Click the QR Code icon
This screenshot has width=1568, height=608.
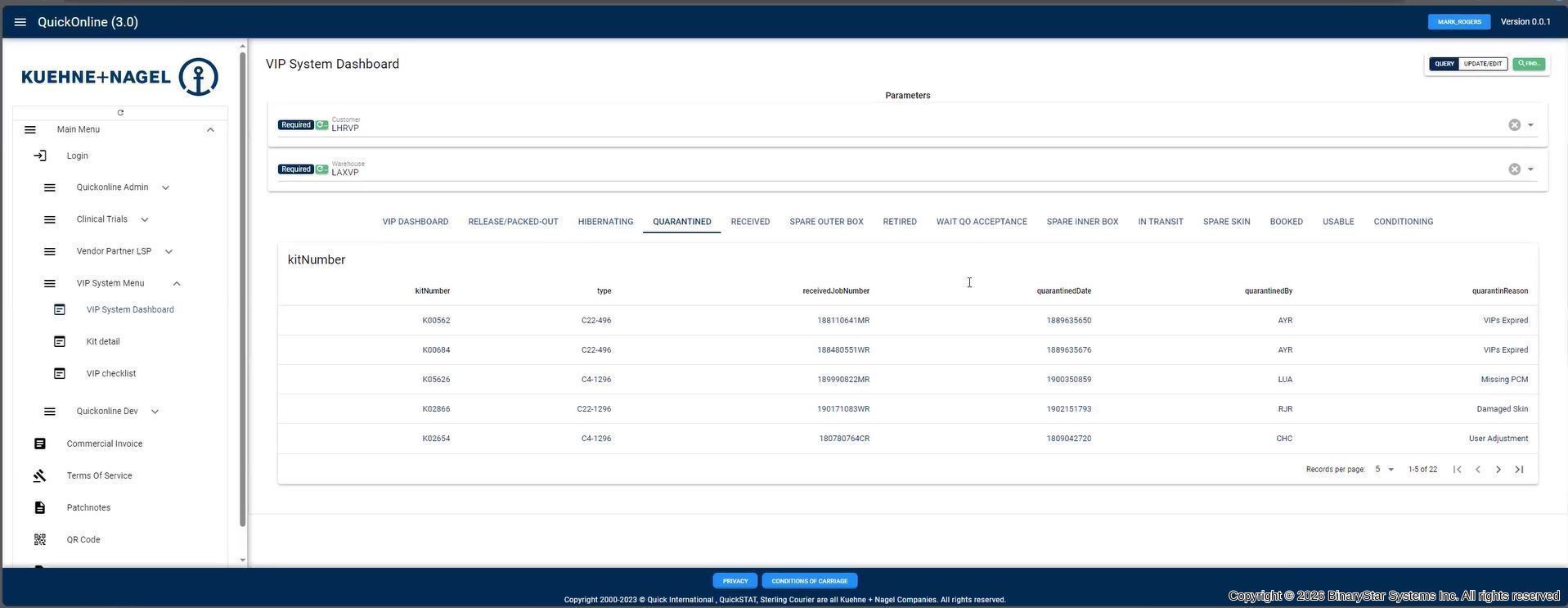(40, 539)
